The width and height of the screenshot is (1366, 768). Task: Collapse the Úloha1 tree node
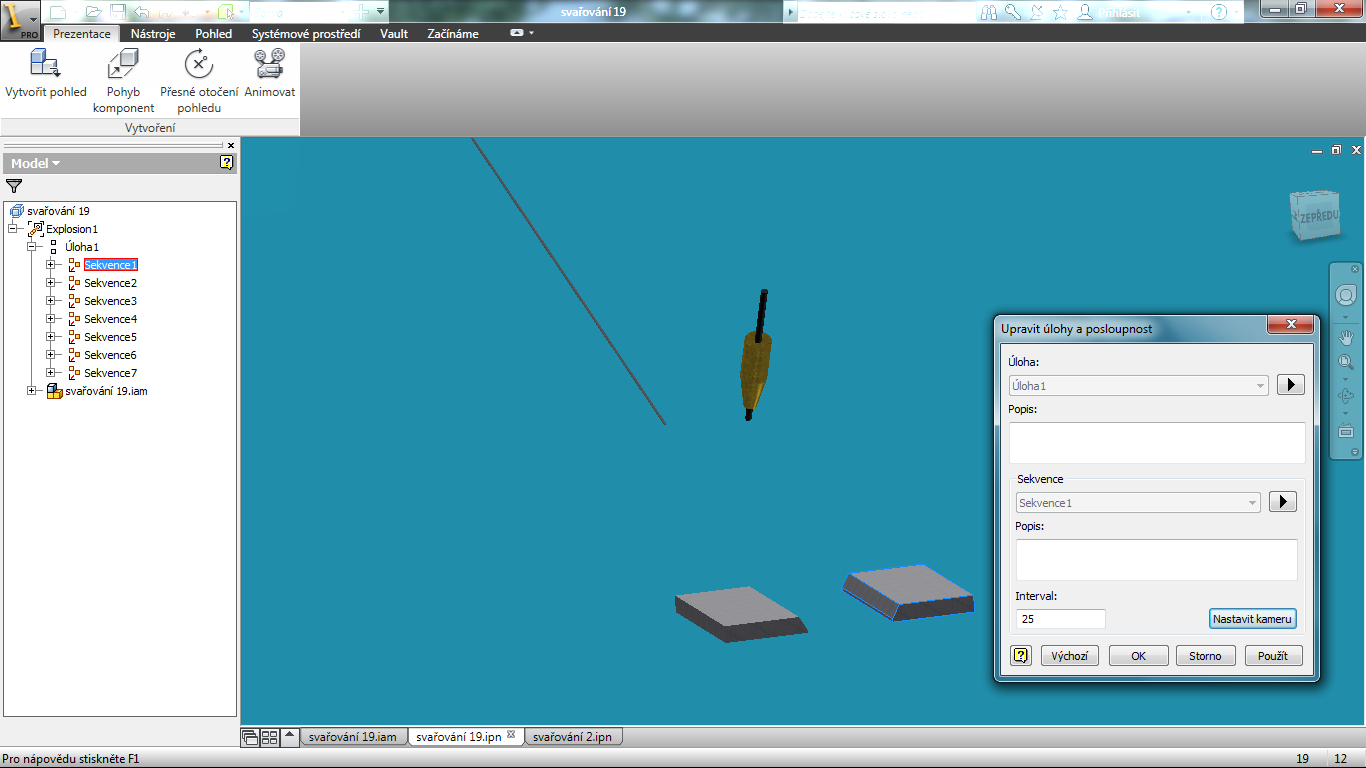[x=31, y=247]
